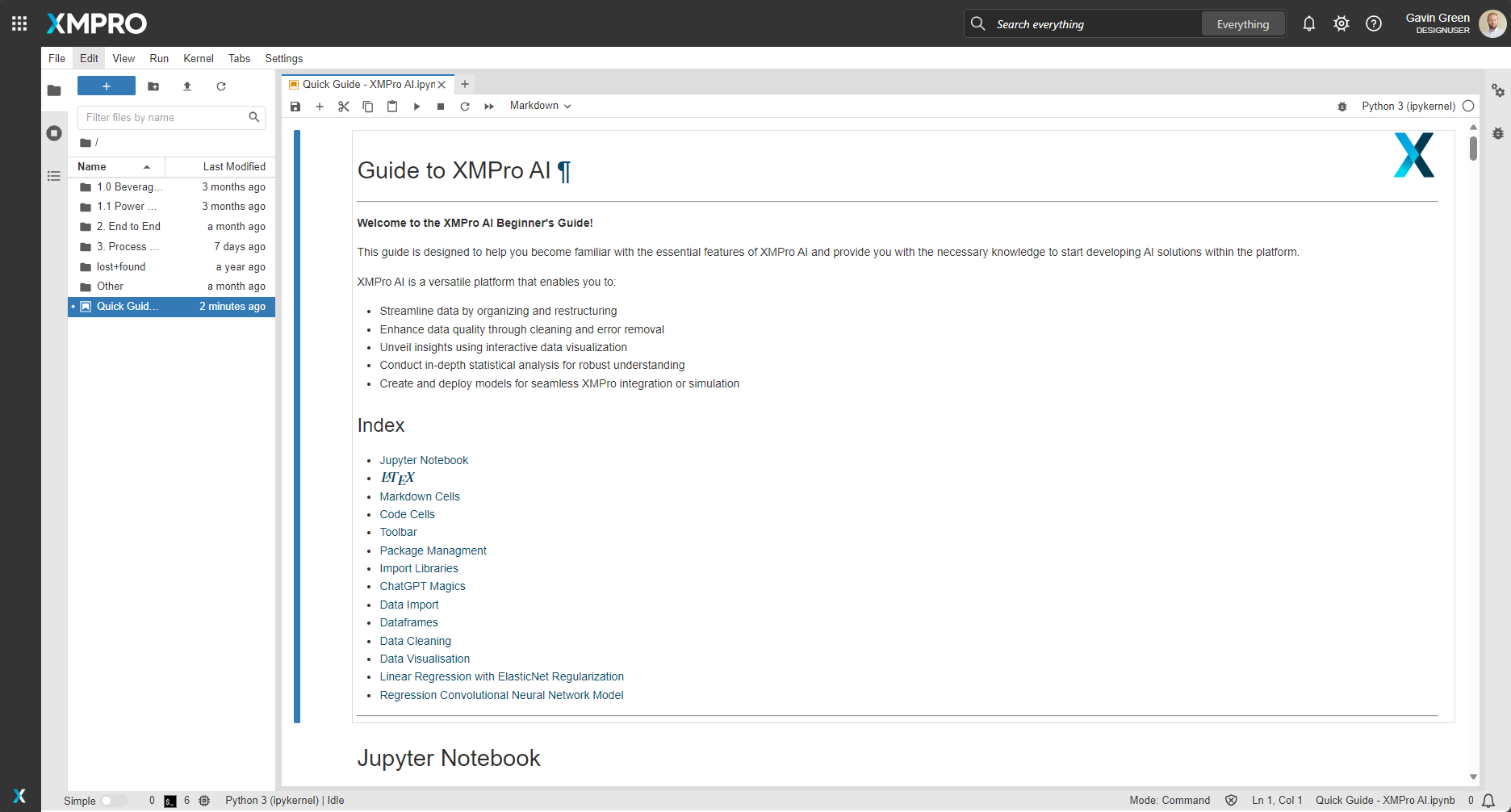
Task: Open the debugger panel in the right sidebar
Action: pos(1498,133)
